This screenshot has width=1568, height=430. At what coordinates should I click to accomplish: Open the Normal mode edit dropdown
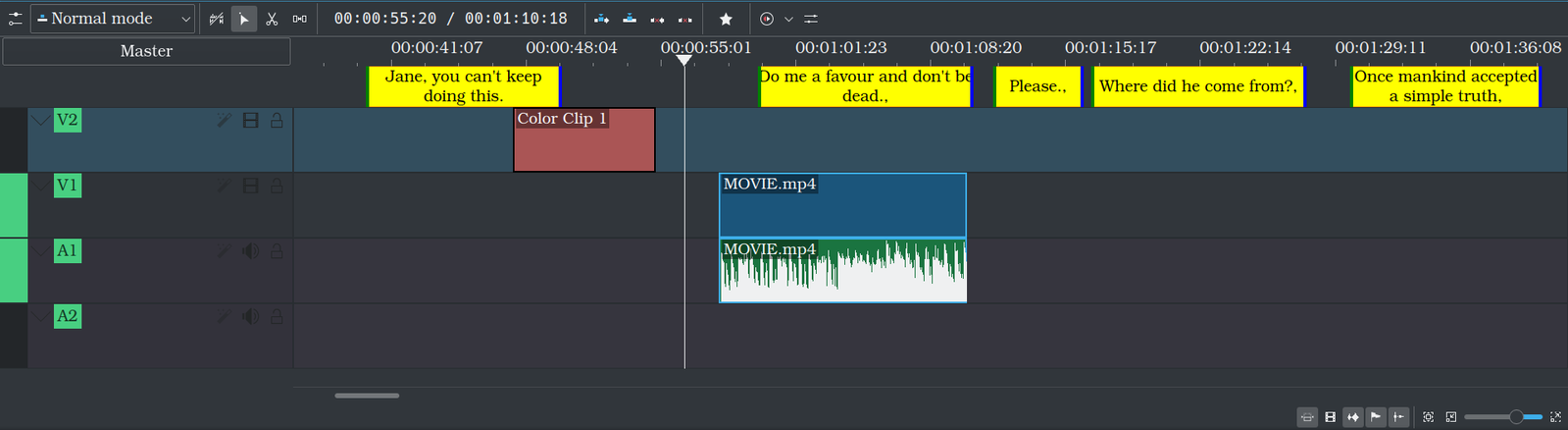(113, 19)
